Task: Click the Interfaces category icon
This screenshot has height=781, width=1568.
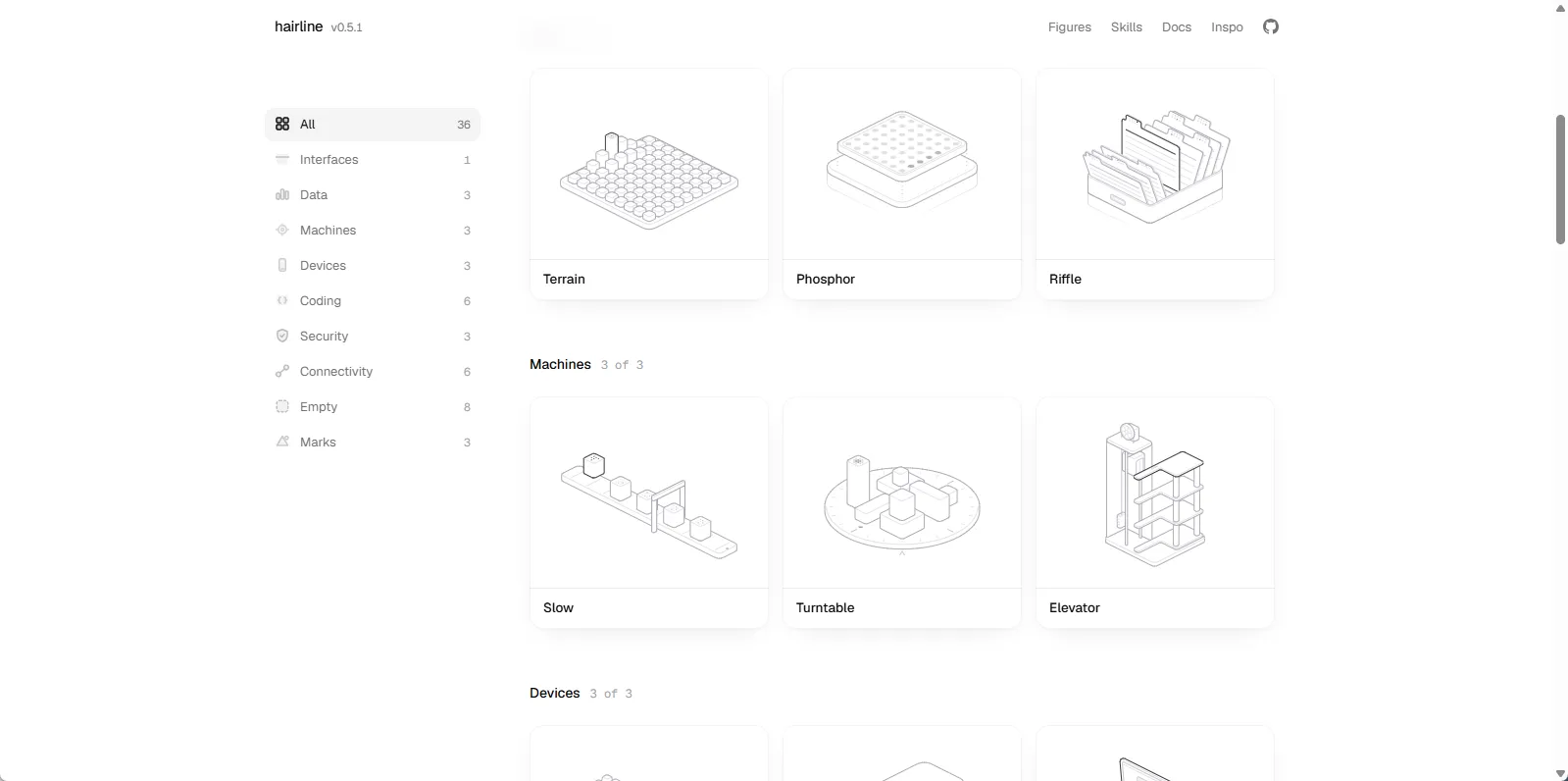Action: point(282,159)
